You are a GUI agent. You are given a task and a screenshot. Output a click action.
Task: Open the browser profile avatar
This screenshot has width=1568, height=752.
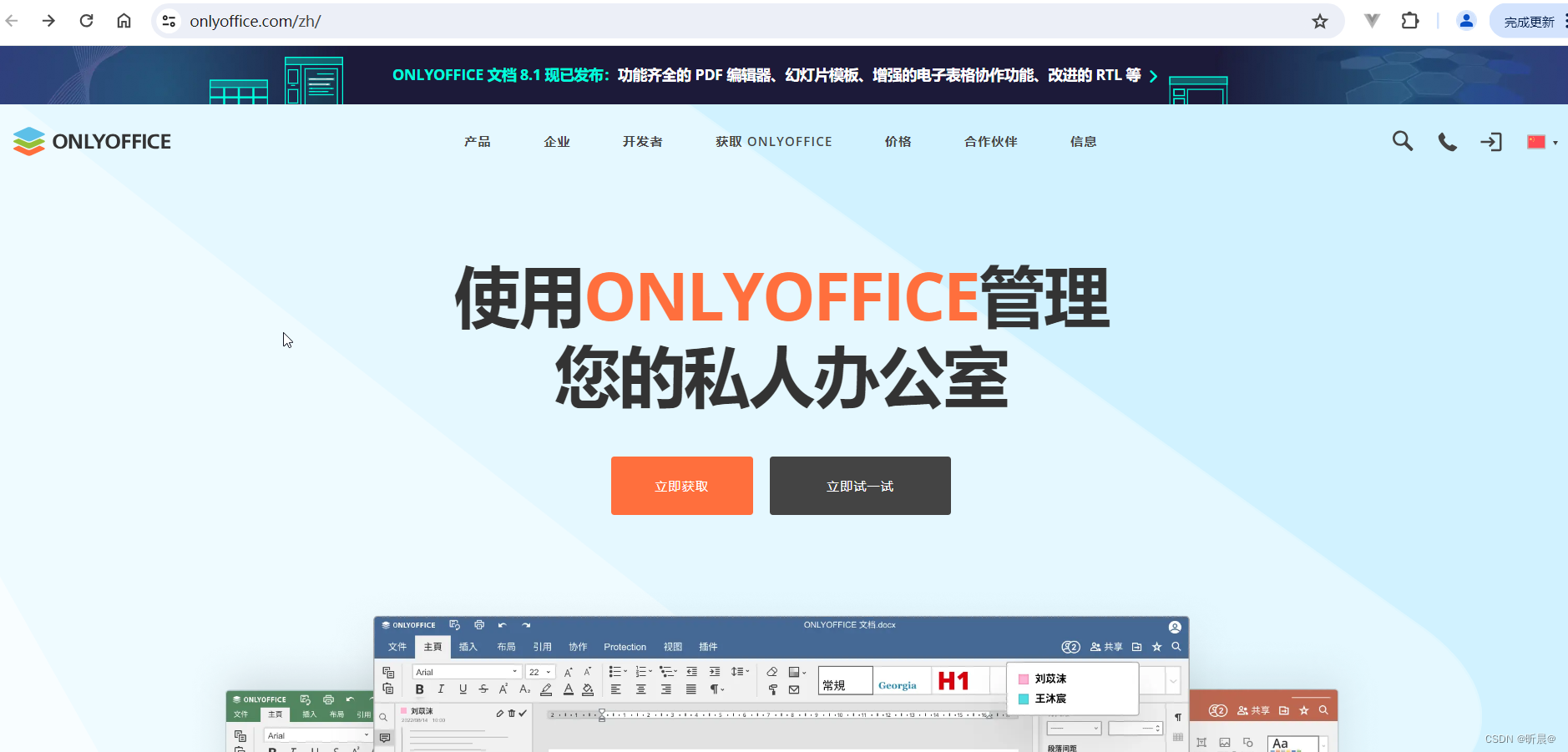(1466, 21)
